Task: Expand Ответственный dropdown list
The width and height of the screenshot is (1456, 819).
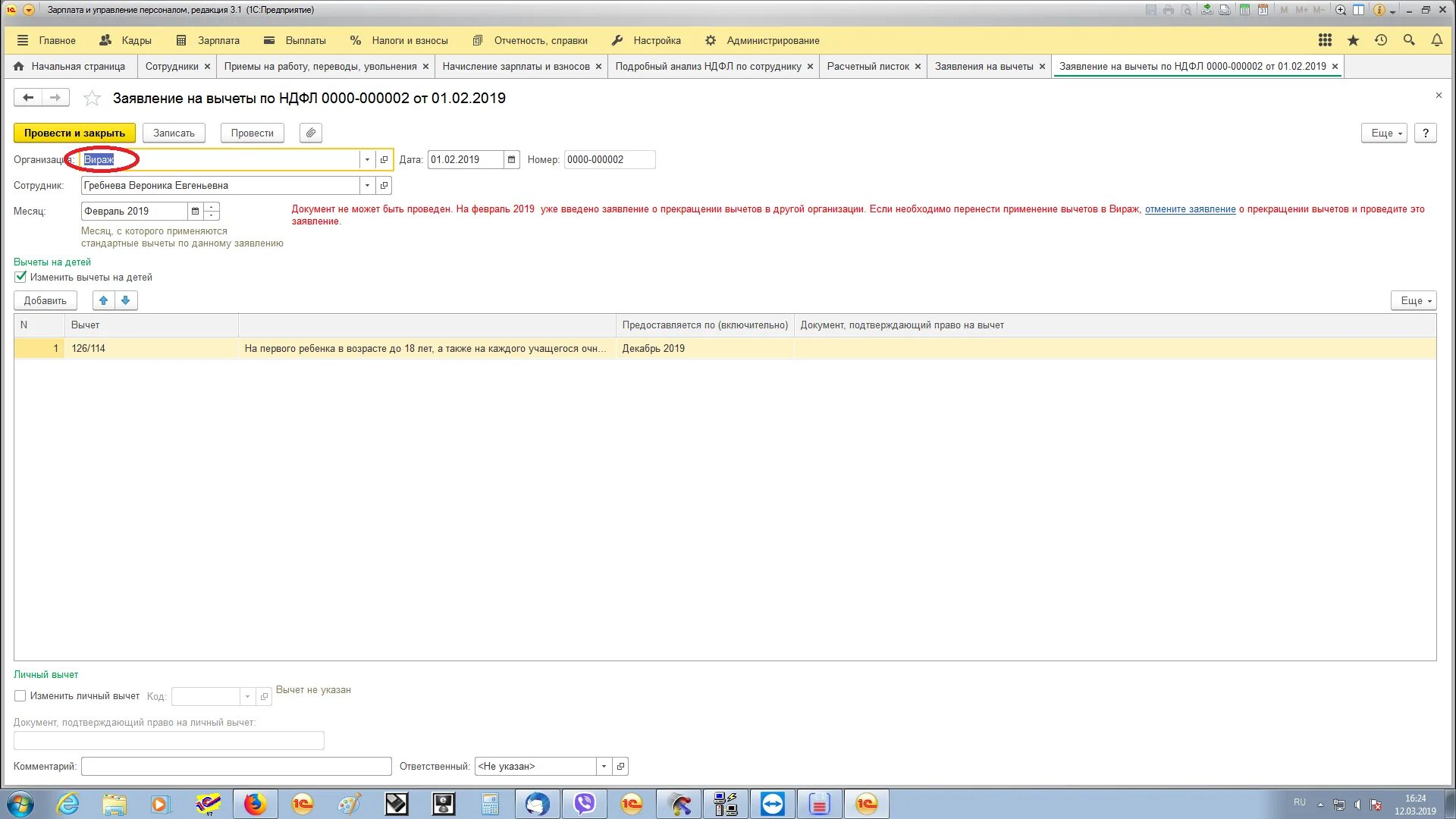Action: pyautogui.click(x=604, y=767)
